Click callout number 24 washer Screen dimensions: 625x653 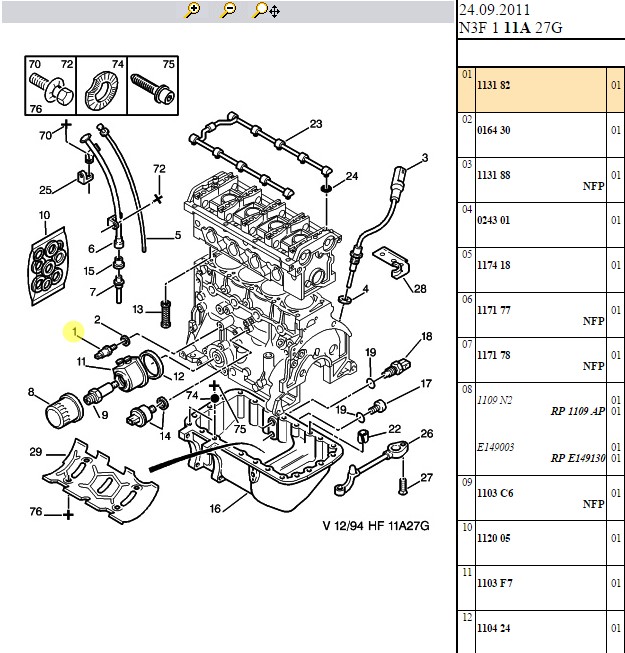pos(352,176)
